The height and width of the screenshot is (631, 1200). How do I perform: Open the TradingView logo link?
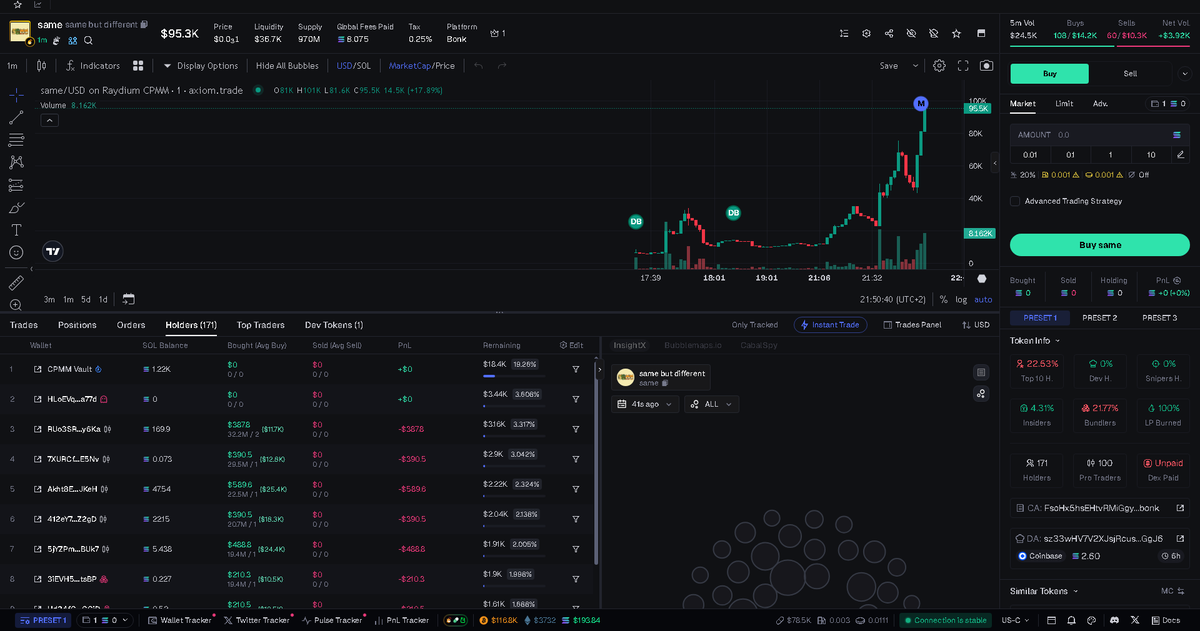54,252
